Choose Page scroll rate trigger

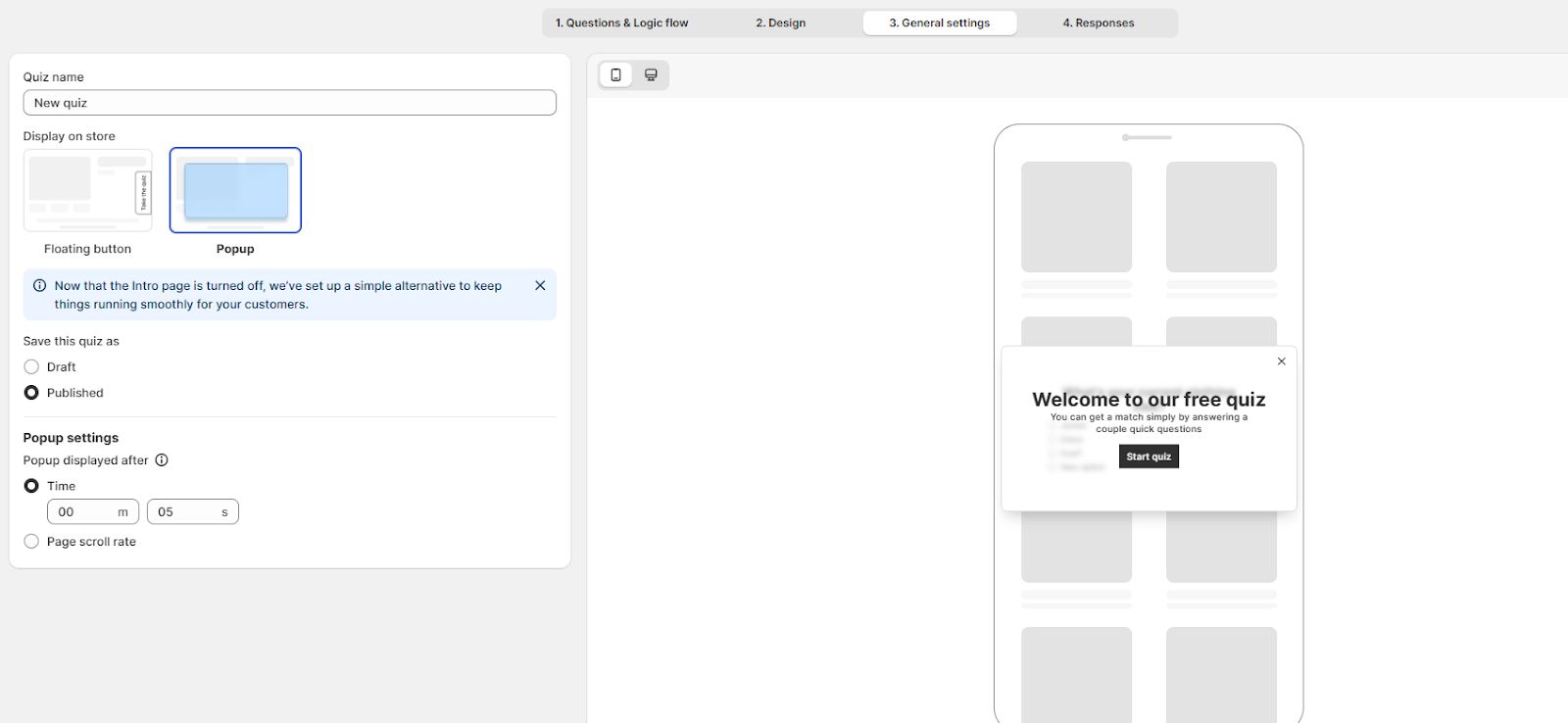31,542
